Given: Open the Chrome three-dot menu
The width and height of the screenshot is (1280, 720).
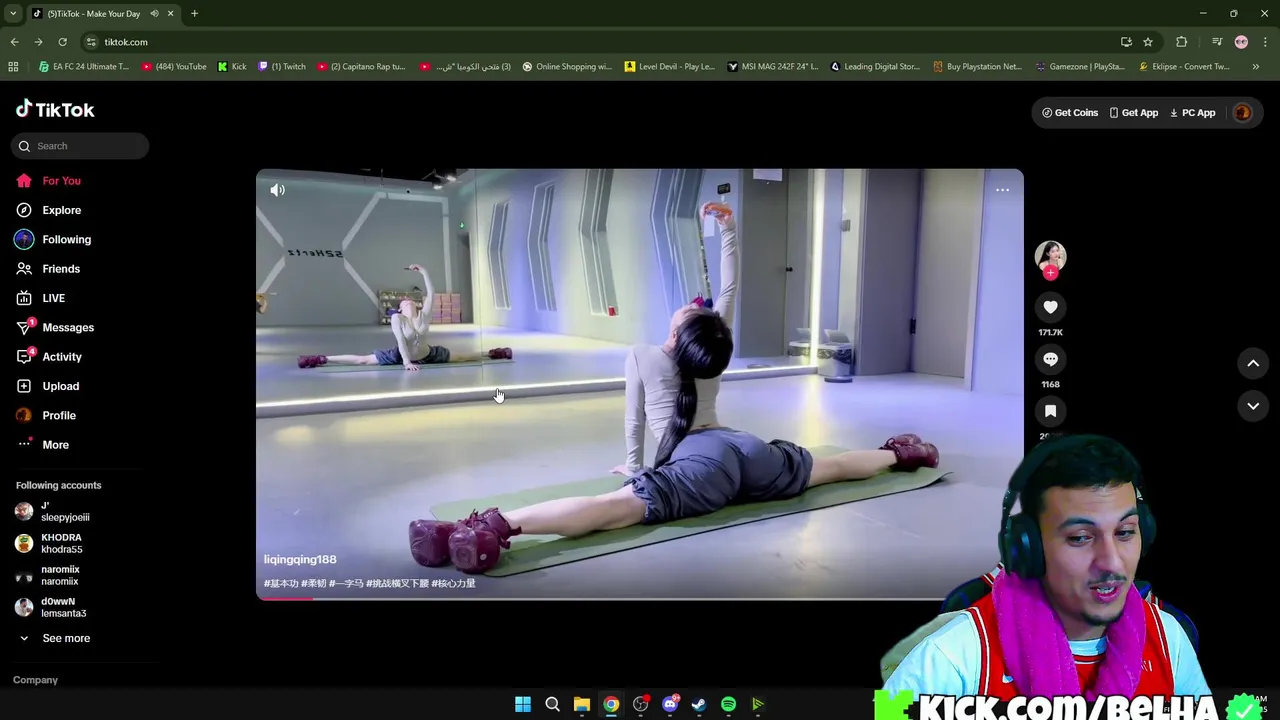Looking at the screenshot, I should coord(1265,42).
